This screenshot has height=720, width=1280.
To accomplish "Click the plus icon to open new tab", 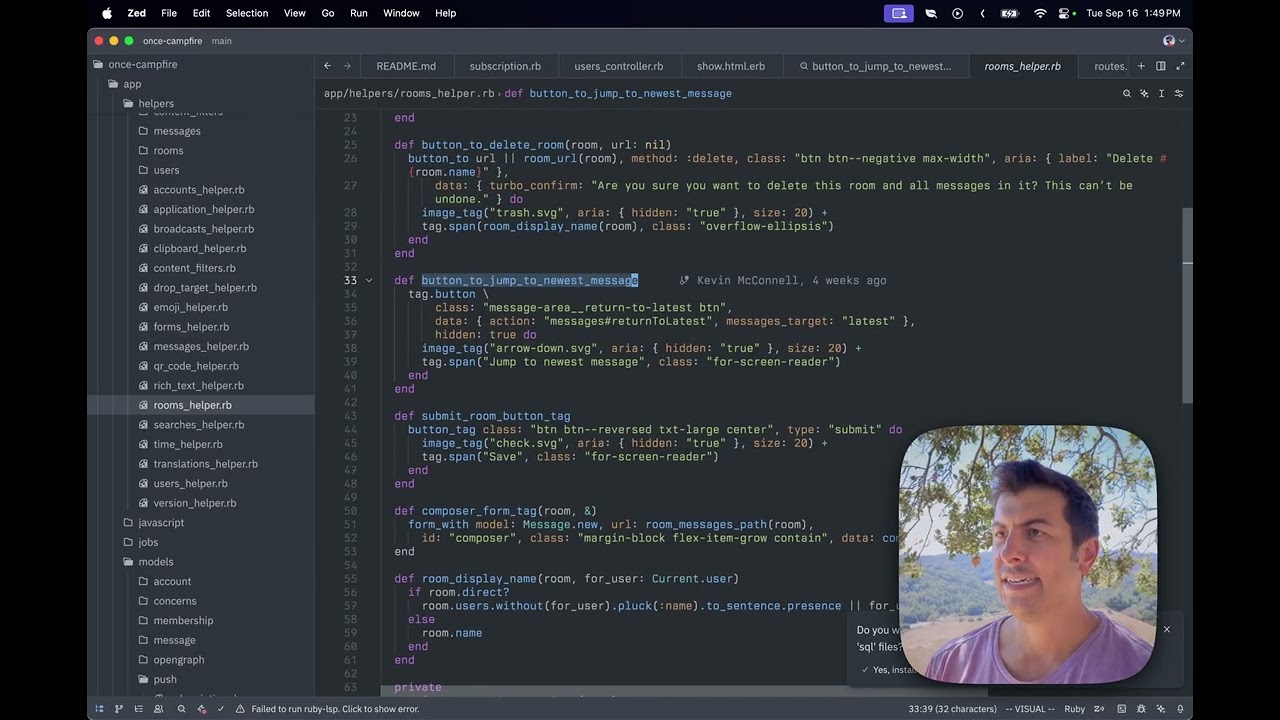I will [x=1141, y=66].
